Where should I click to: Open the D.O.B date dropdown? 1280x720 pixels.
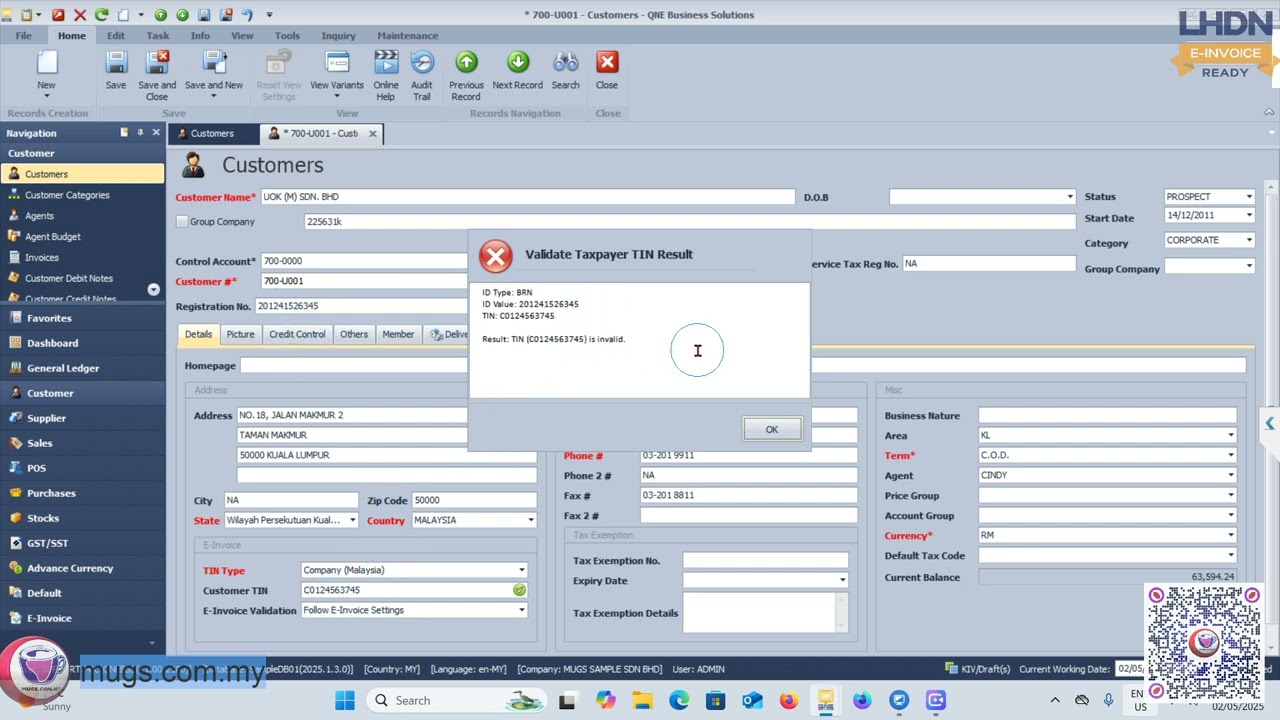point(1070,197)
